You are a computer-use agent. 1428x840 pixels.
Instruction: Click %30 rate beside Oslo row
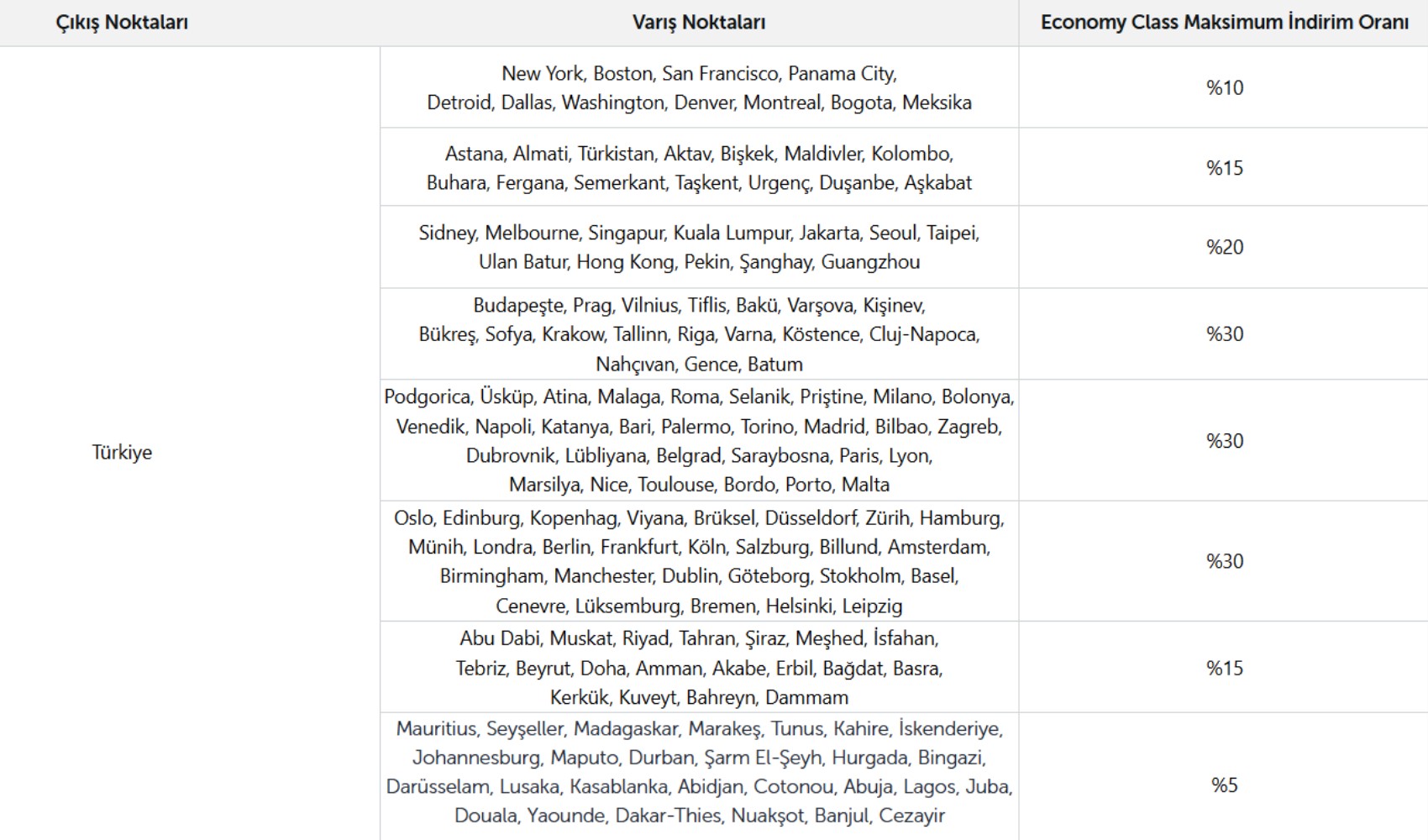pyautogui.click(x=1224, y=561)
